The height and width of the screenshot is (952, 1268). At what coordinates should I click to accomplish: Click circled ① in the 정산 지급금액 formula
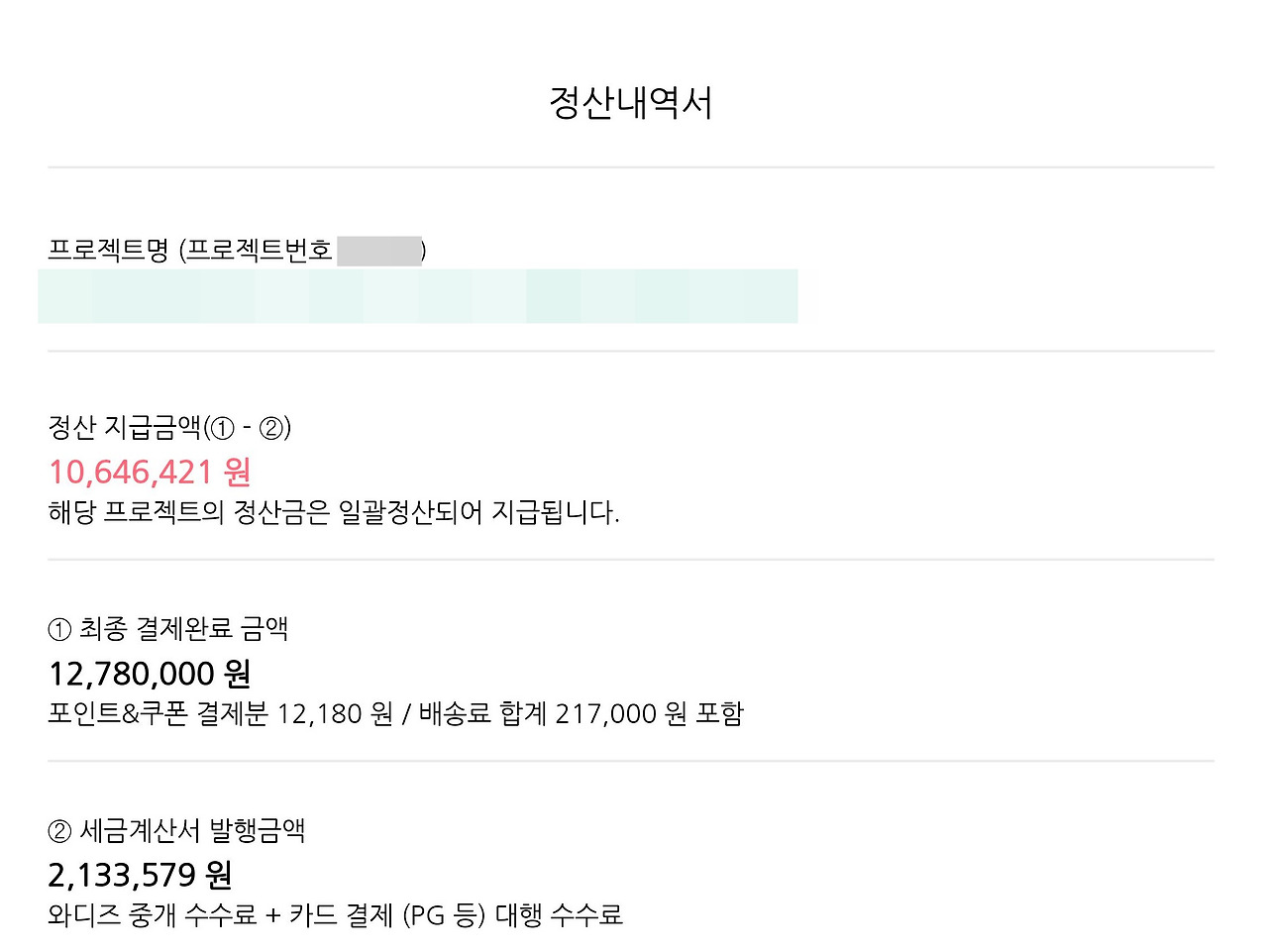223,428
